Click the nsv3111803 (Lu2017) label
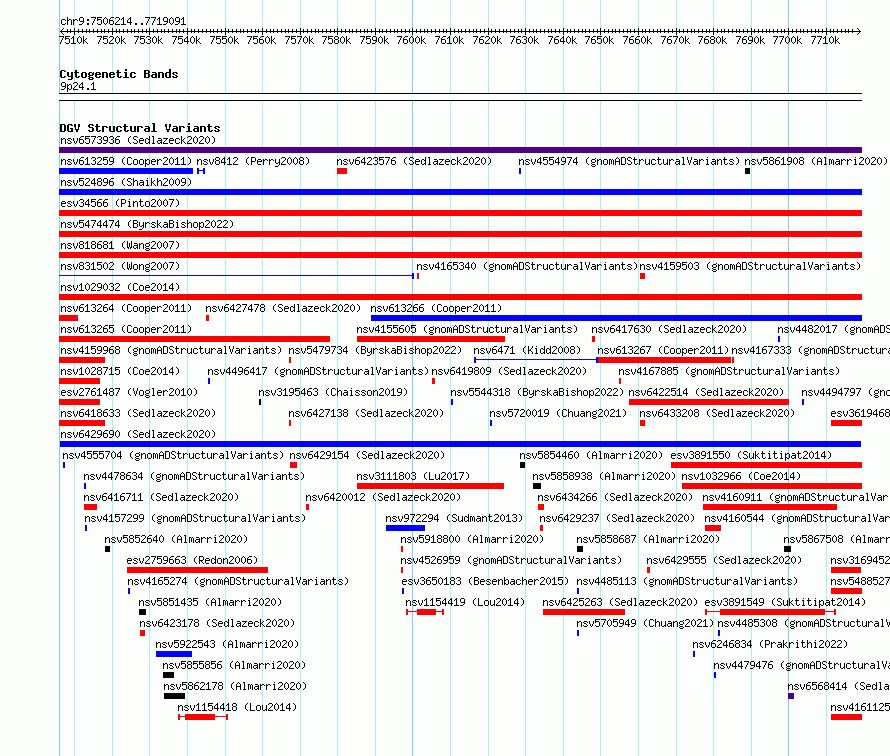Screen dimensions: 890x756 pyautogui.click(x=413, y=476)
